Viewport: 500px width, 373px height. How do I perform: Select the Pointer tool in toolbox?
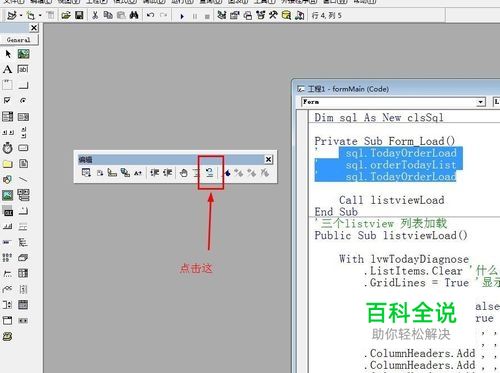pyautogui.click(x=8, y=54)
